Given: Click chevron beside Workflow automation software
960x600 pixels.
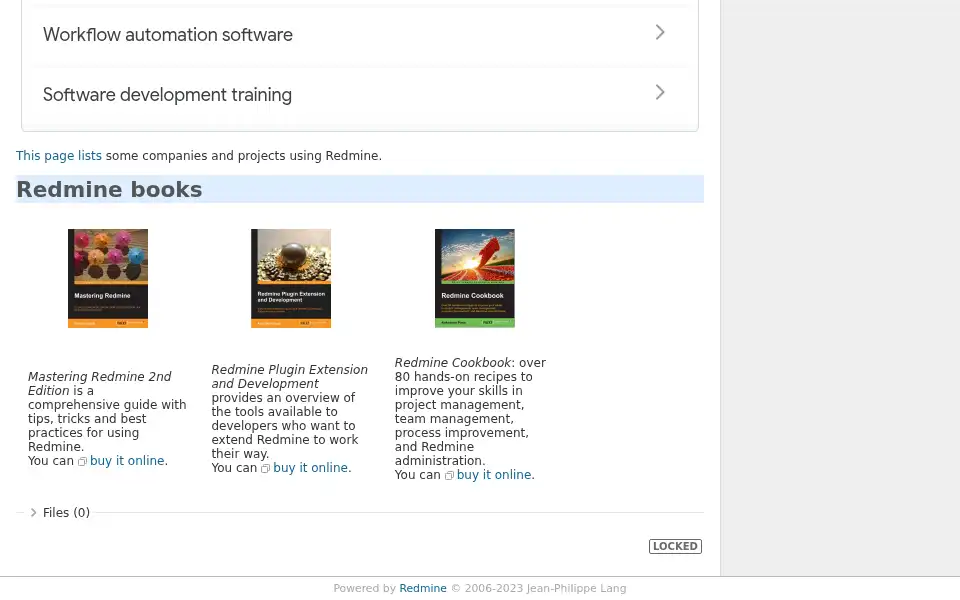Looking at the screenshot, I should pyautogui.click(x=659, y=32).
